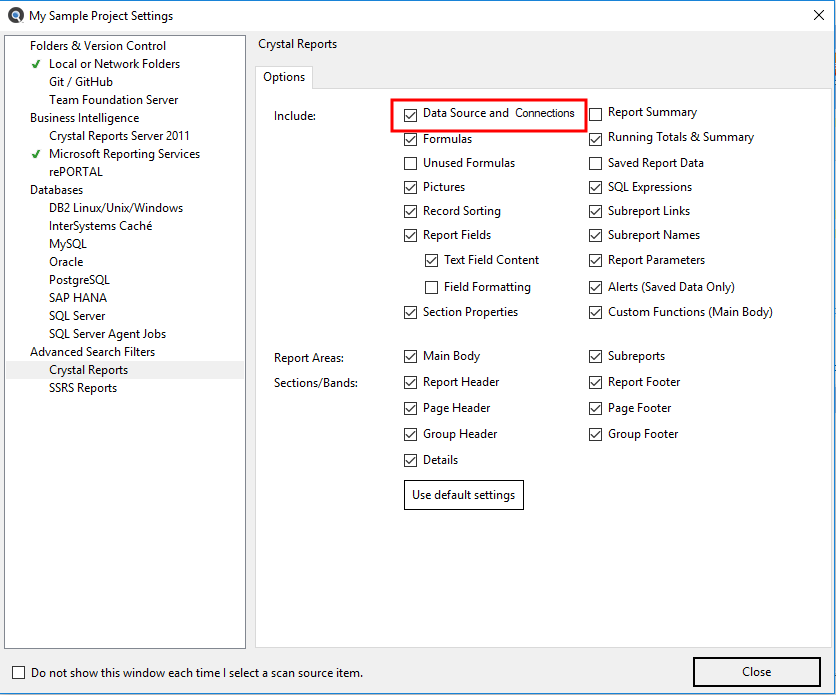836x695 pixels.
Task: Uncheck Running Totals & Summary
Action: point(596,139)
